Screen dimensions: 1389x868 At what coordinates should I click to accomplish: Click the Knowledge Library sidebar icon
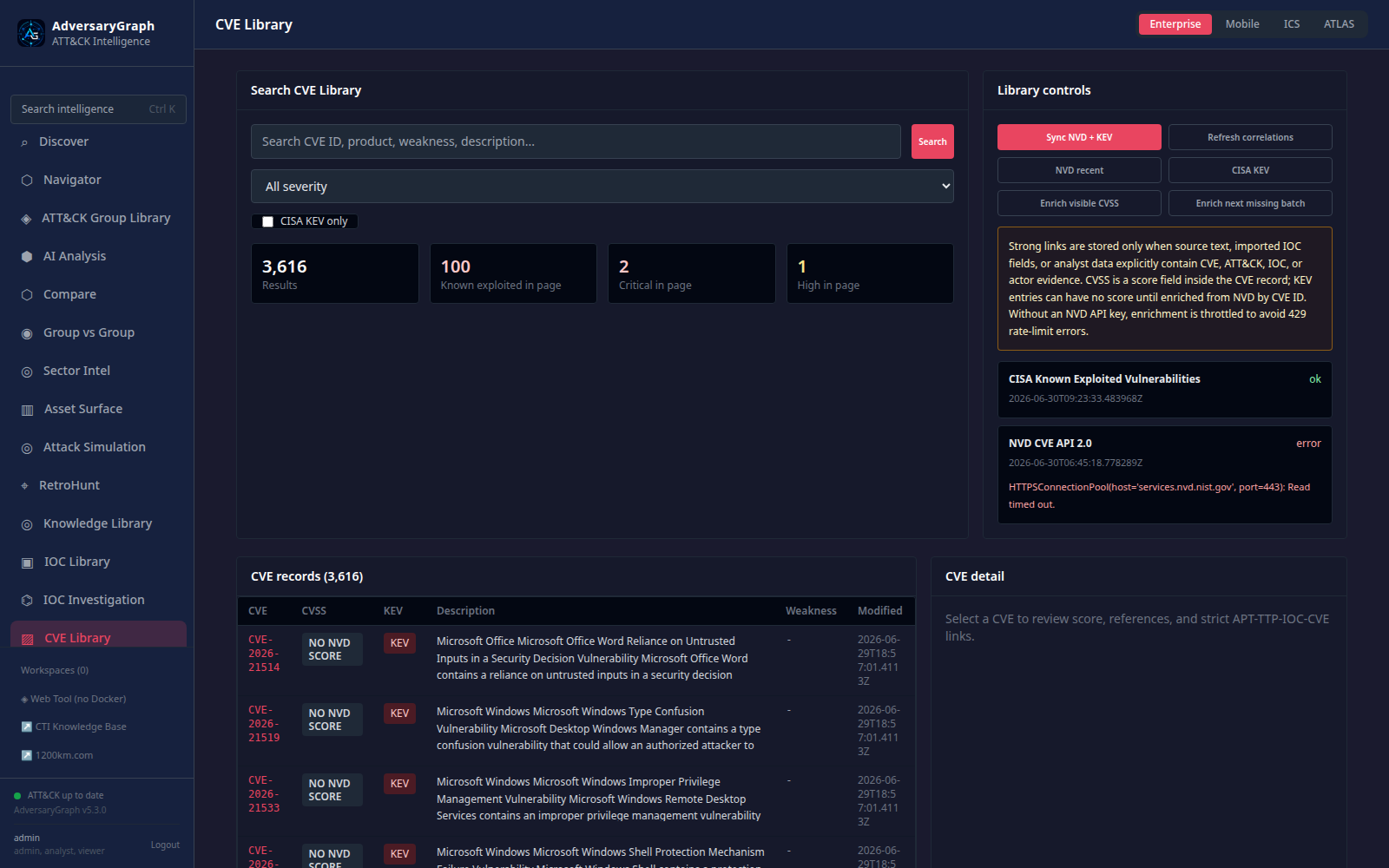pos(27,524)
